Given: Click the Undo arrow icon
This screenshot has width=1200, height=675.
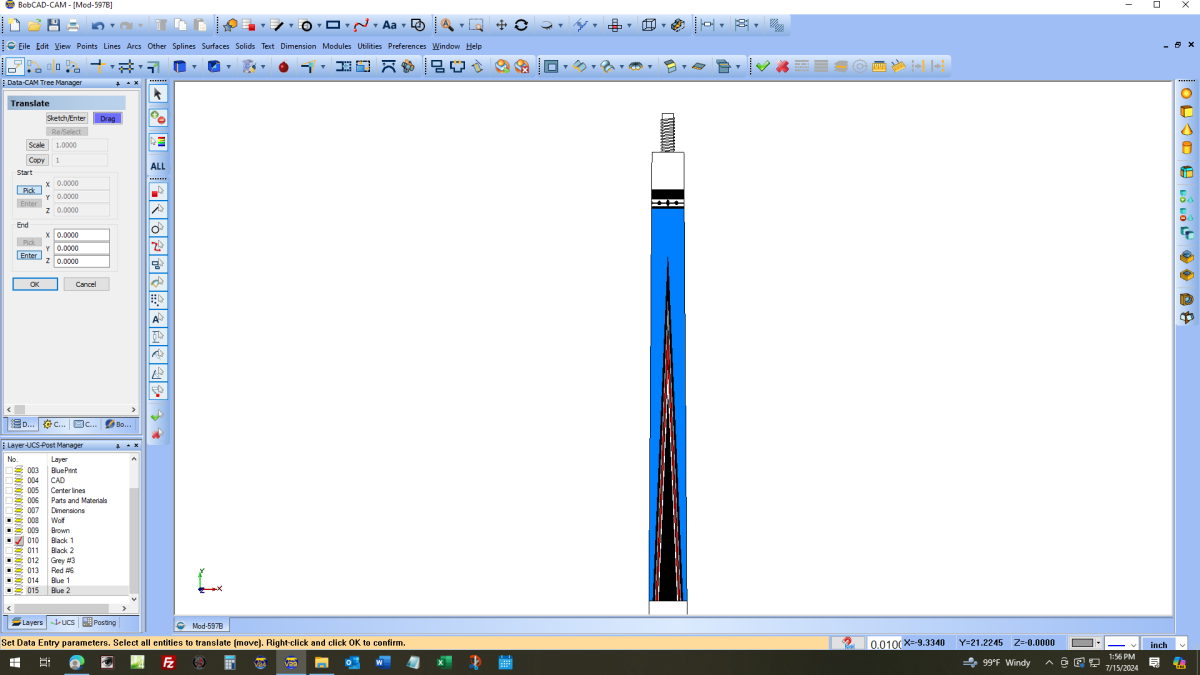Looking at the screenshot, I should coord(98,25).
